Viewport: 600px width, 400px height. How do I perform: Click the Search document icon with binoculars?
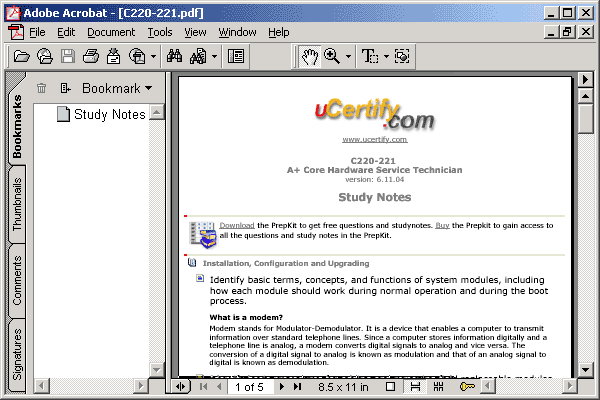(198, 56)
